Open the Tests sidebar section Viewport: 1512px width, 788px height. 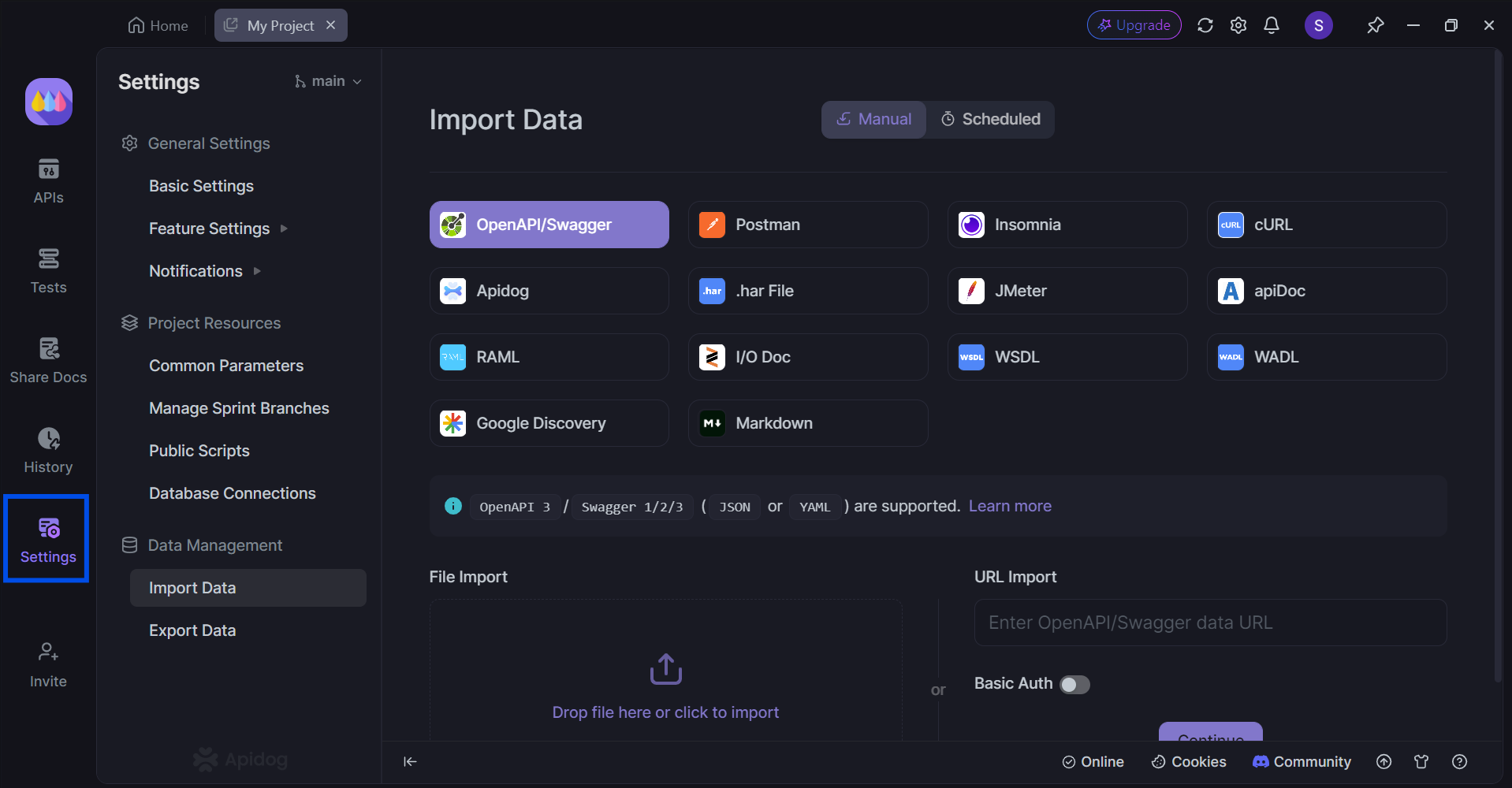pyautogui.click(x=48, y=272)
